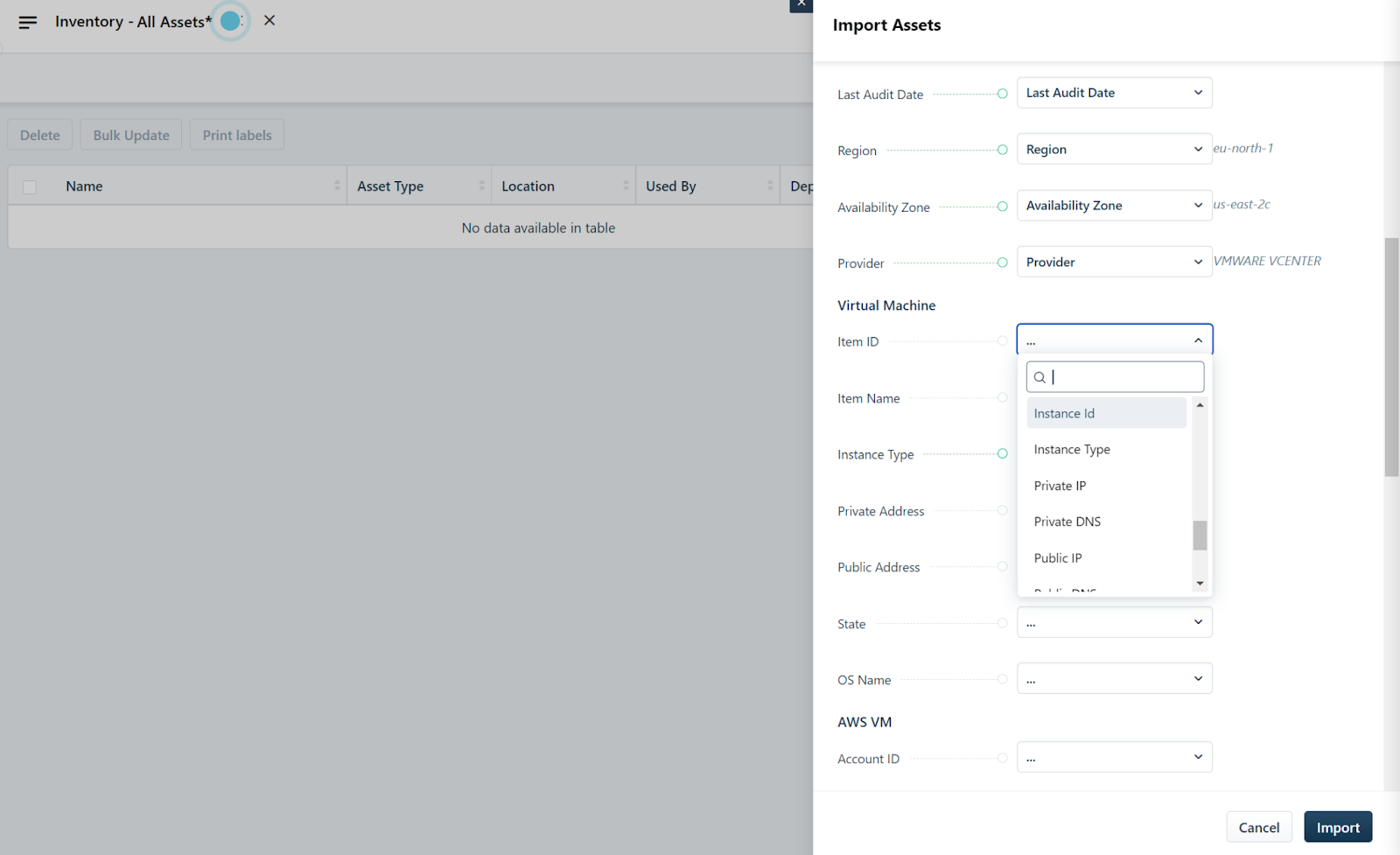Click the VMWARE VCENTER sample value

pos(1267,261)
